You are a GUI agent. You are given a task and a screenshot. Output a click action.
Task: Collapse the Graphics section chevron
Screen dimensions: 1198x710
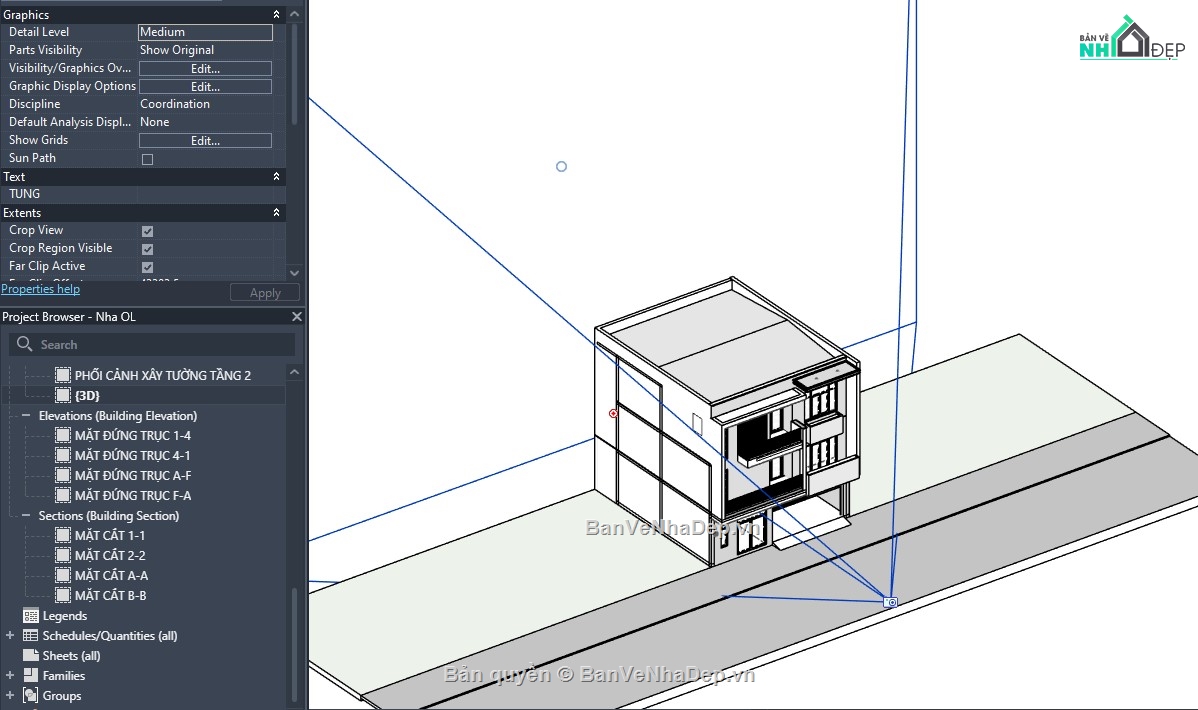[277, 14]
